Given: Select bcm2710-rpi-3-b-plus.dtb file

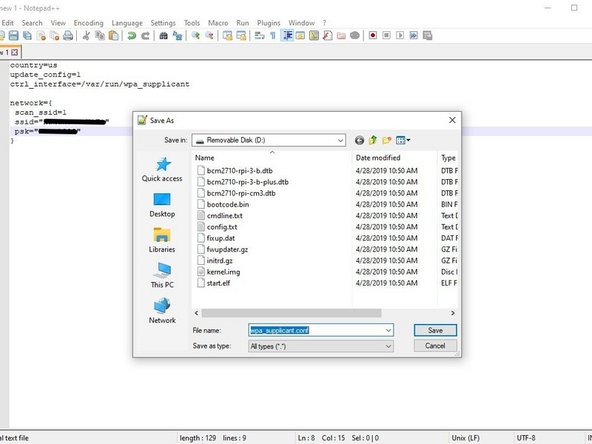Looking at the screenshot, I should point(247,182).
